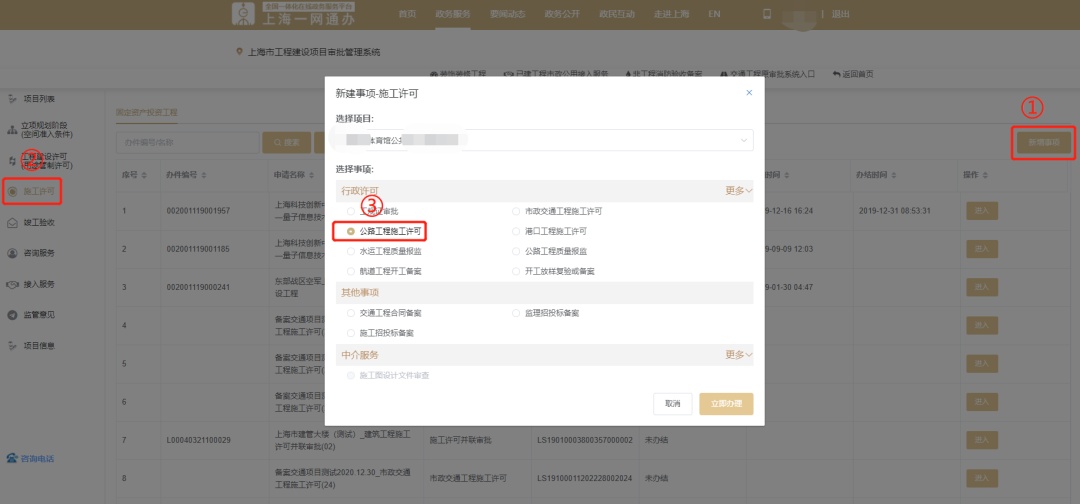Click the 立项规划阶段 sidebar icon
The image size is (1080, 504).
tap(12, 129)
